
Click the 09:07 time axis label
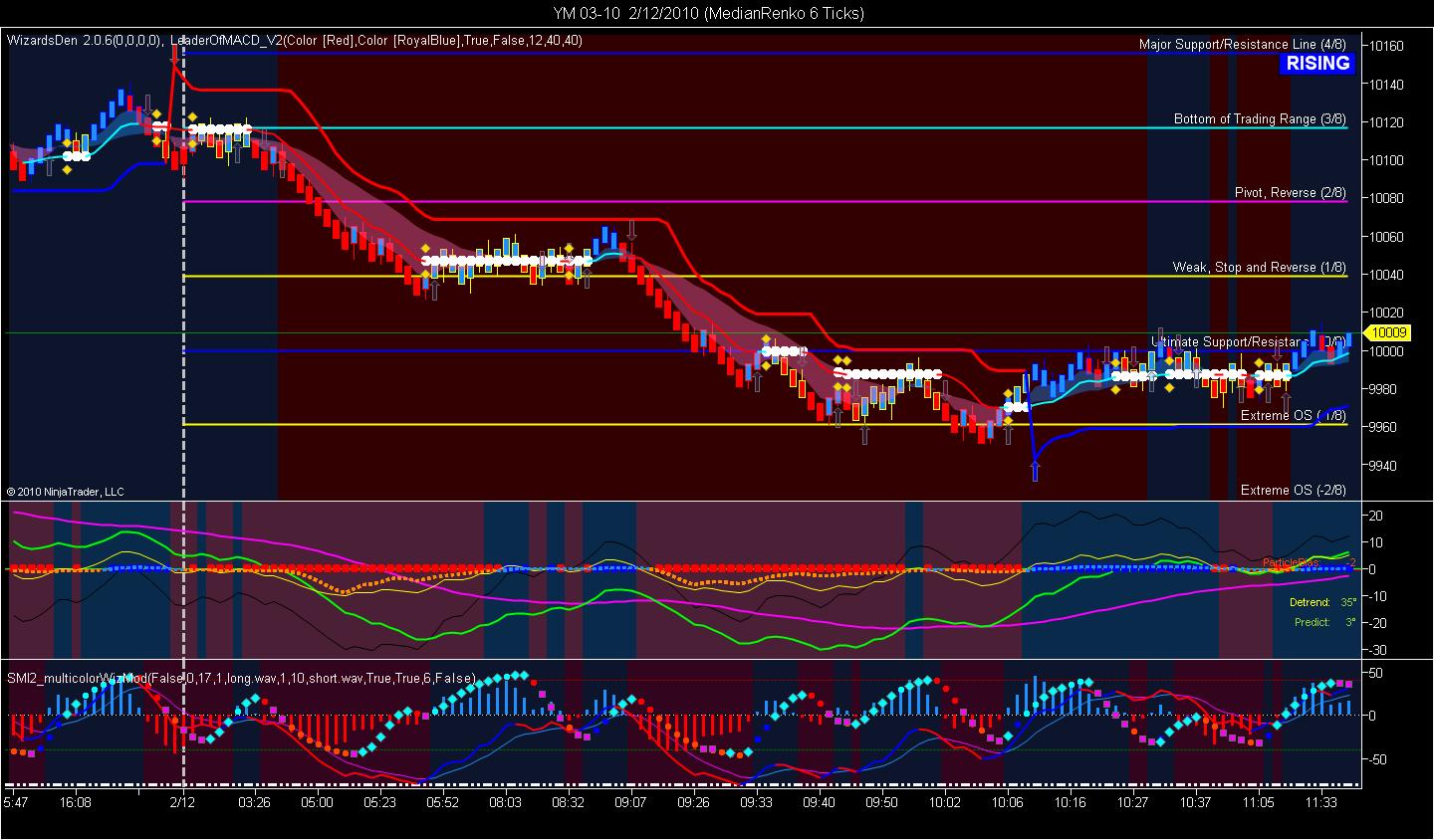(630, 801)
